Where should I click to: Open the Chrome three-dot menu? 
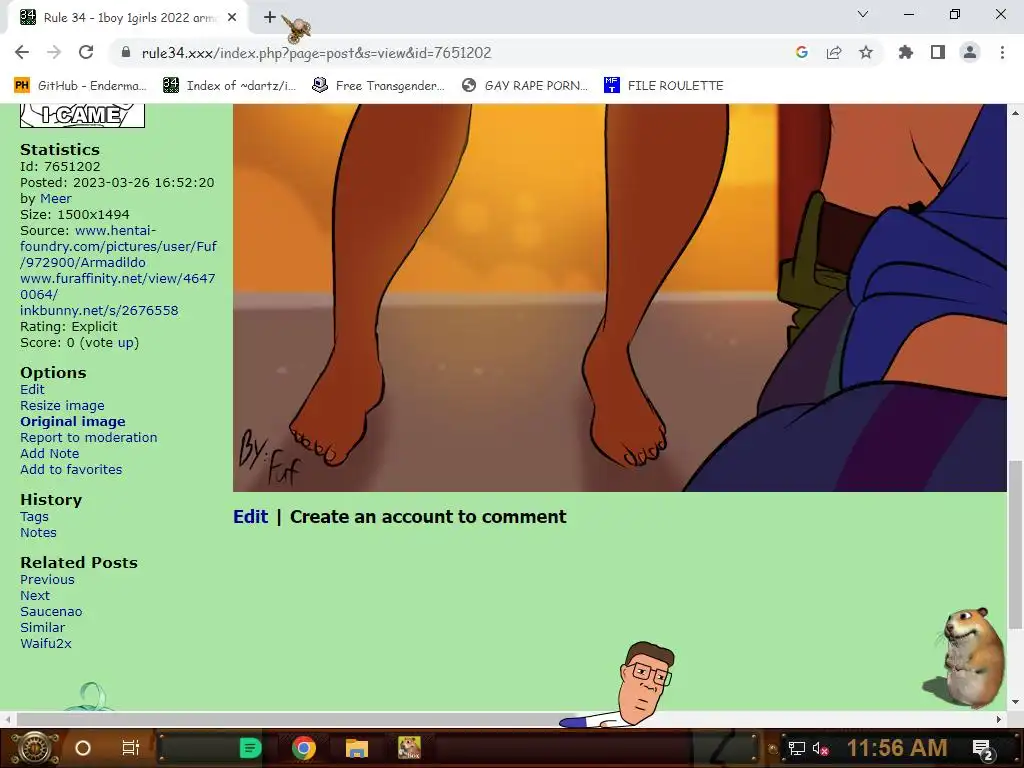click(1002, 52)
